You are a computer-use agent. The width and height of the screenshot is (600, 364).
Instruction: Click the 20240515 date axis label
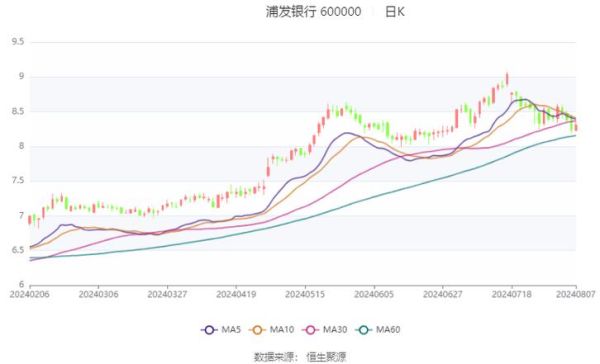click(x=305, y=294)
